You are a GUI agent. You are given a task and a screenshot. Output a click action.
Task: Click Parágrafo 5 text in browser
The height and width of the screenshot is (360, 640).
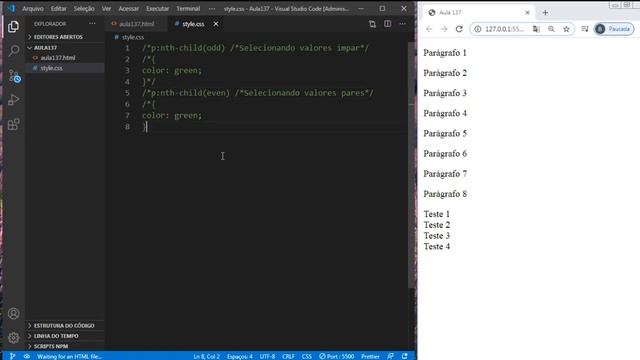(445, 133)
